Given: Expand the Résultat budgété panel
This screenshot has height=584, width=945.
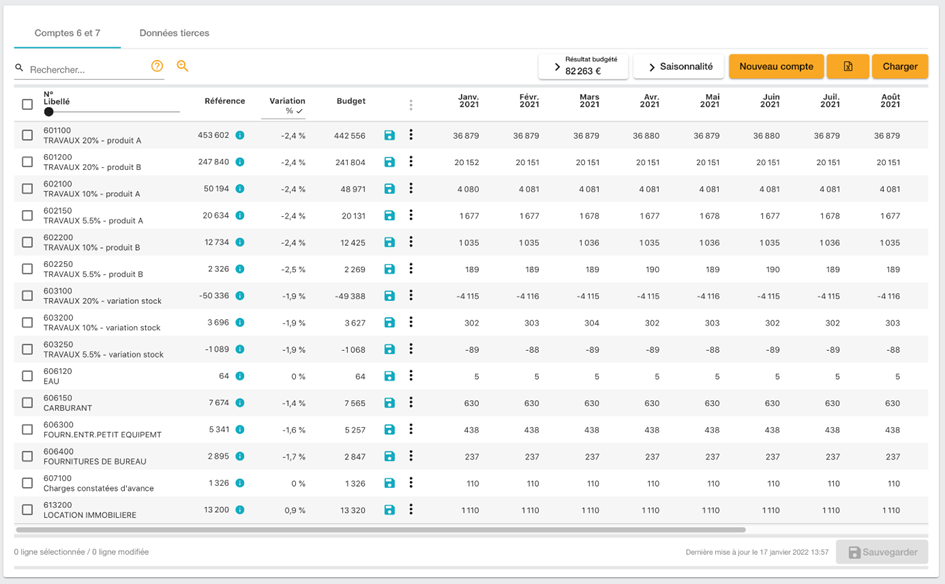Looking at the screenshot, I should point(583,66).
